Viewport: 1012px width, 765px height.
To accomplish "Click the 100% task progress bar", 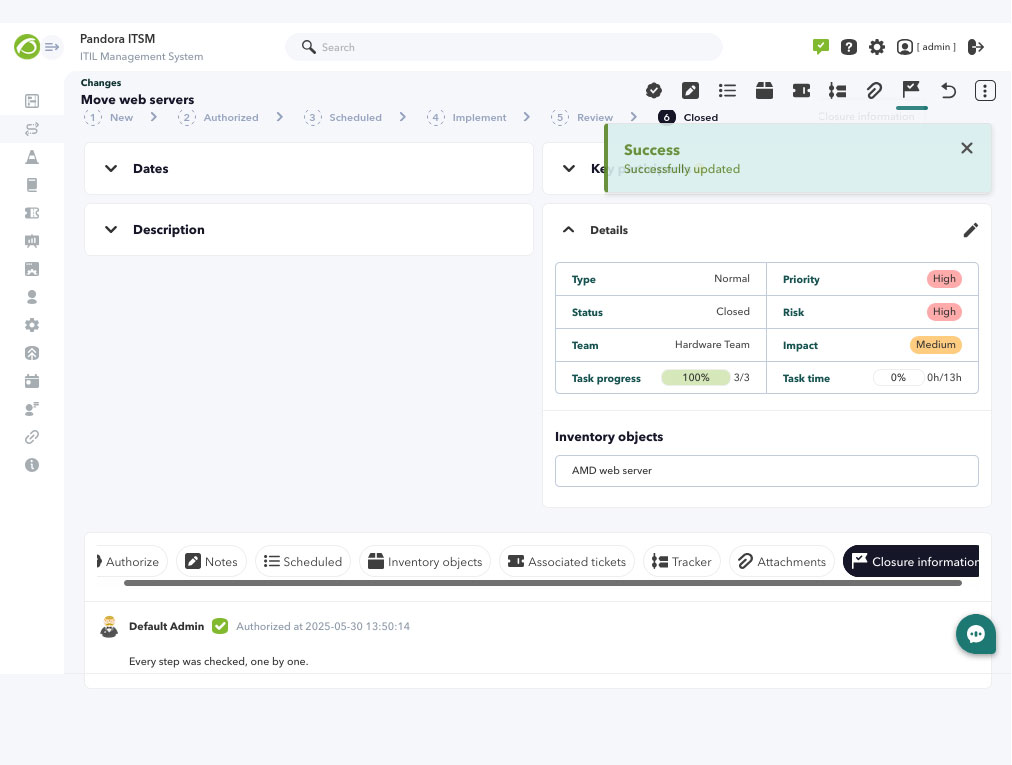I will point(696,378).
